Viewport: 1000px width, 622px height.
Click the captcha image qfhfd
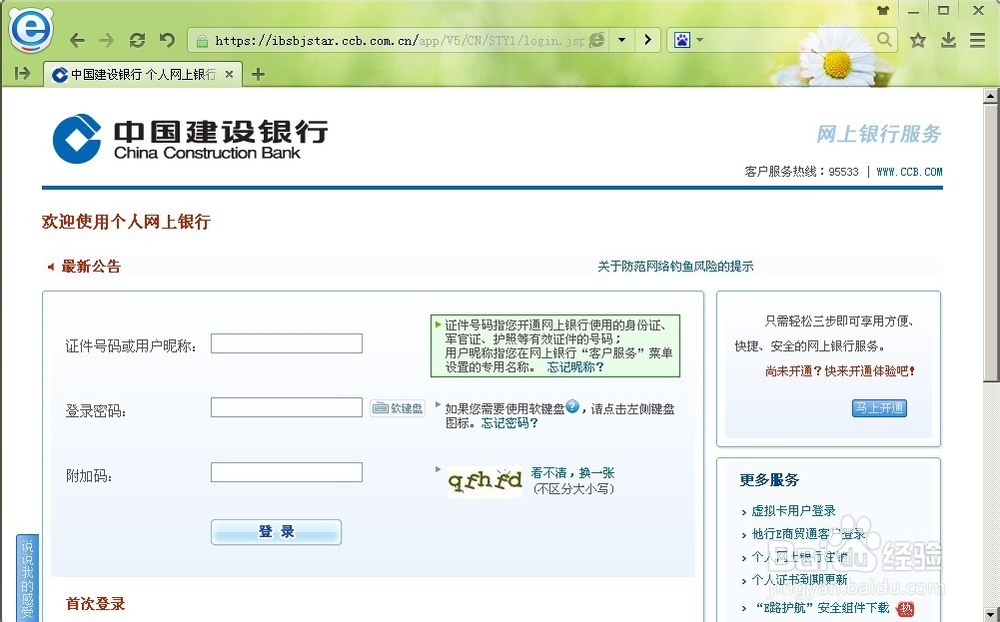point(485,481)
